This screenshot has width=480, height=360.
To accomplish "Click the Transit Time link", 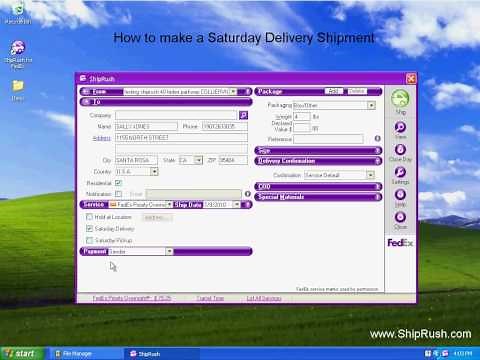I will (x=210, y=298).
